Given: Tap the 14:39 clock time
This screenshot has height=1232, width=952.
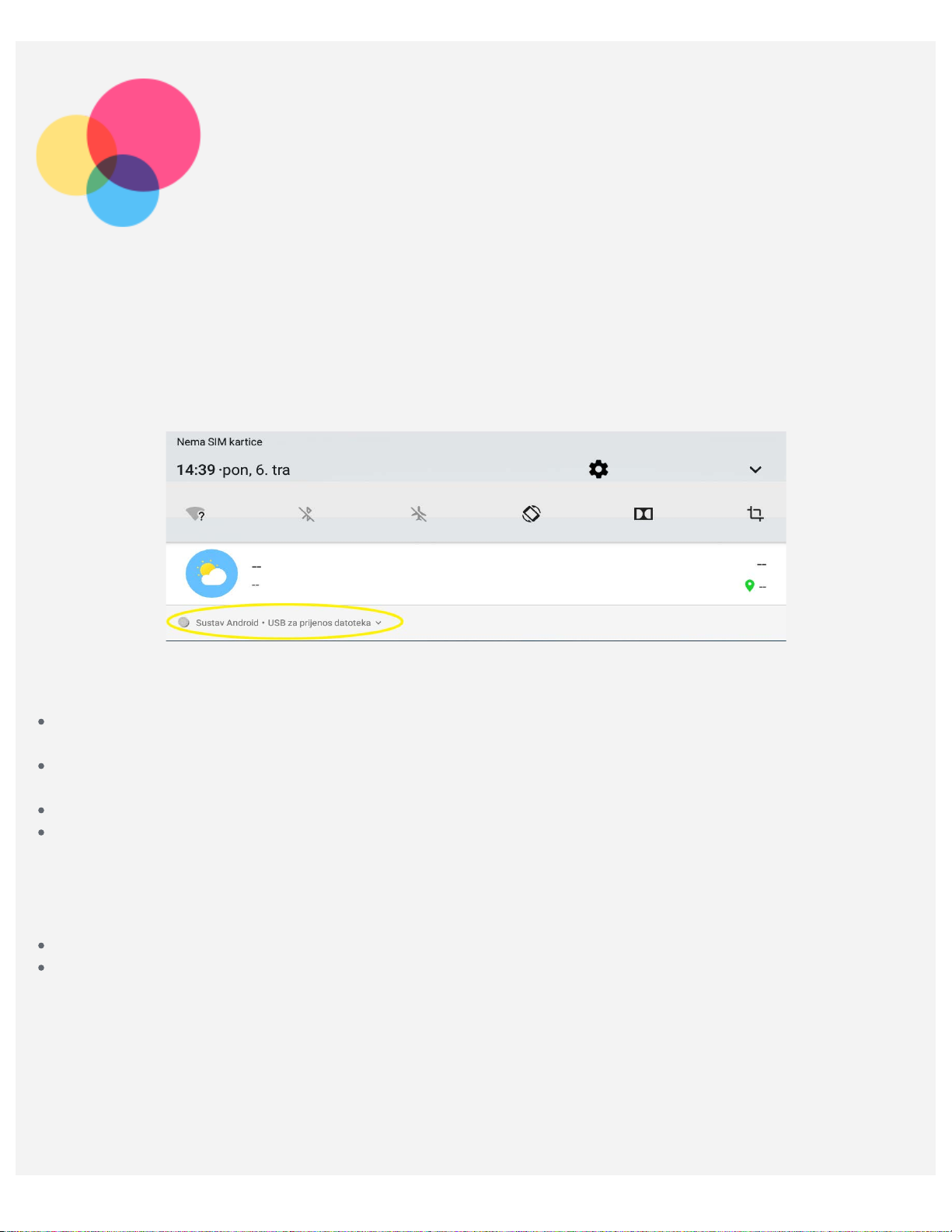Looking at the screenshot, I should pyautogui.click(x=196, y=469).
